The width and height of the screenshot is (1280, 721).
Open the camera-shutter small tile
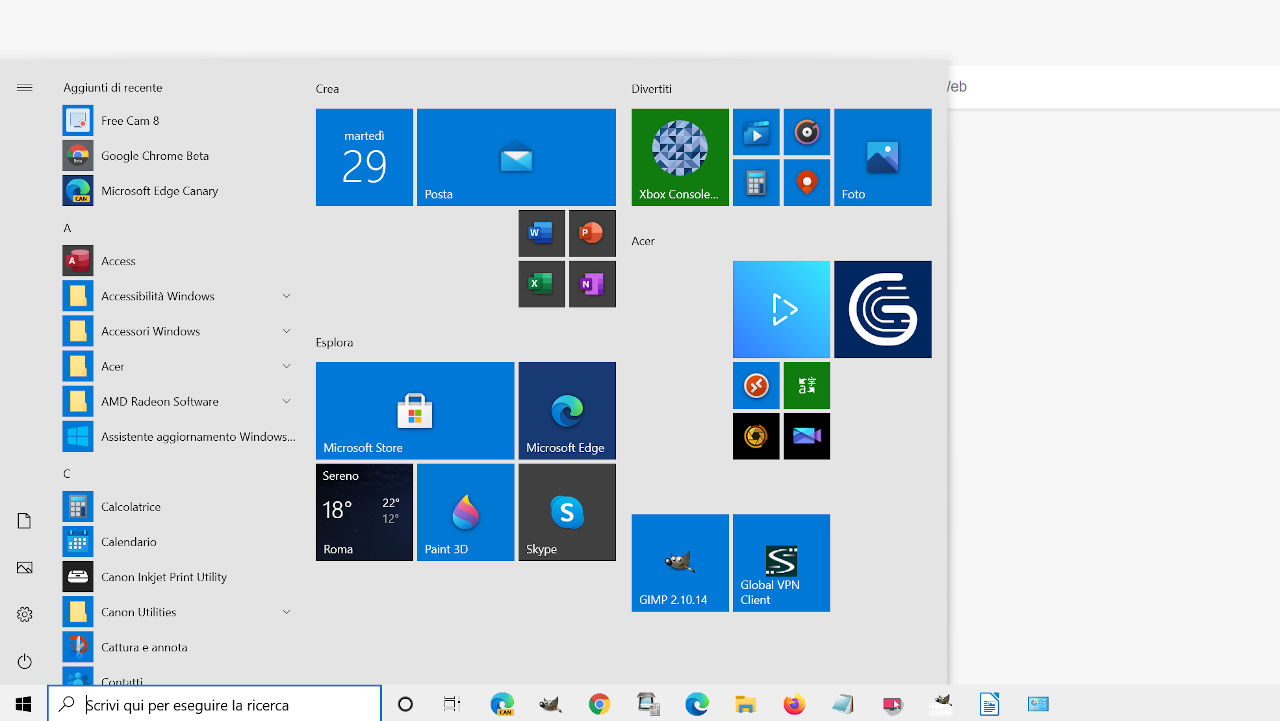point(756,436)
